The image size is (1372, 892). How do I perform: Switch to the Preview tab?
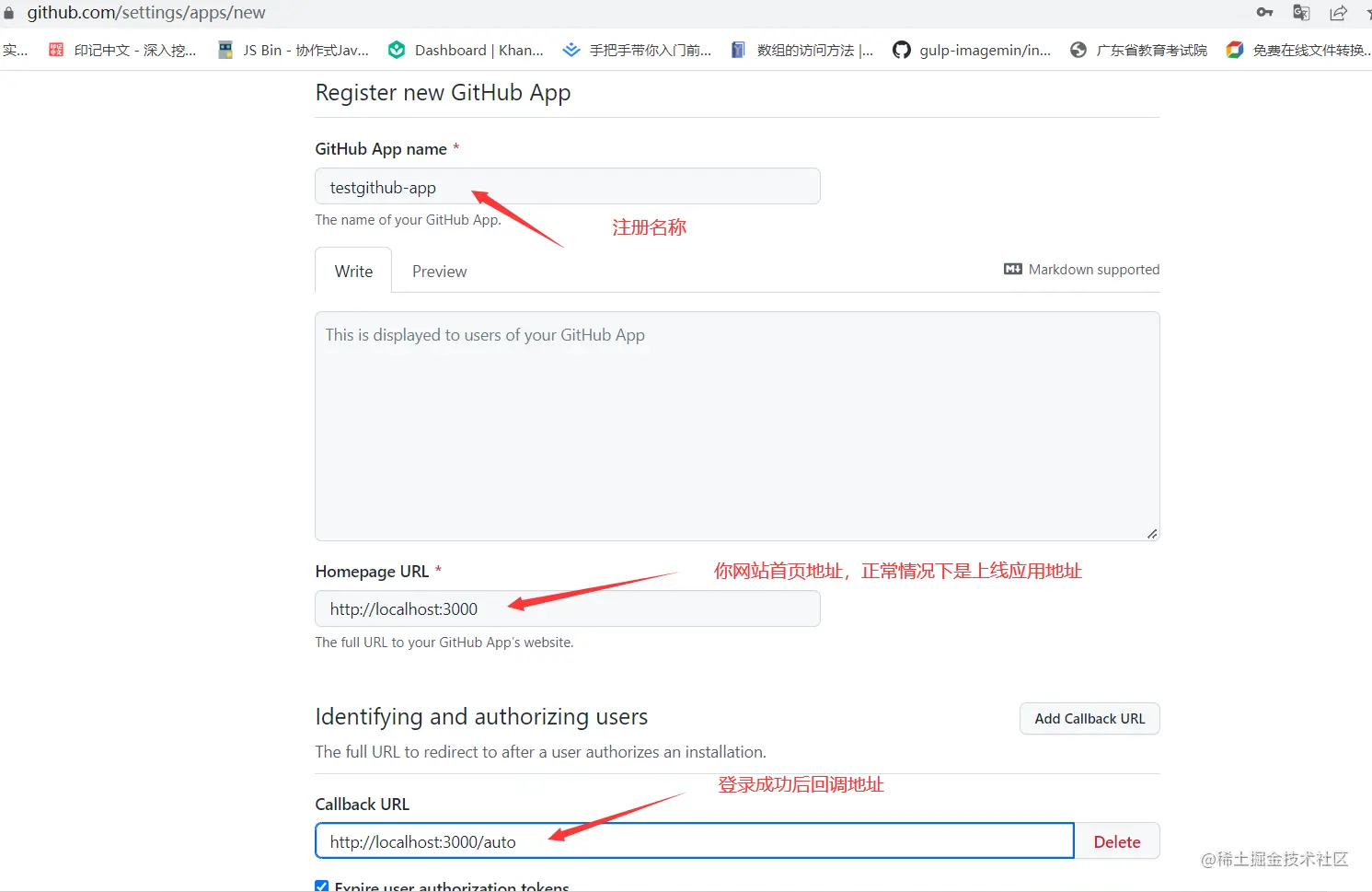click(439, 271)
